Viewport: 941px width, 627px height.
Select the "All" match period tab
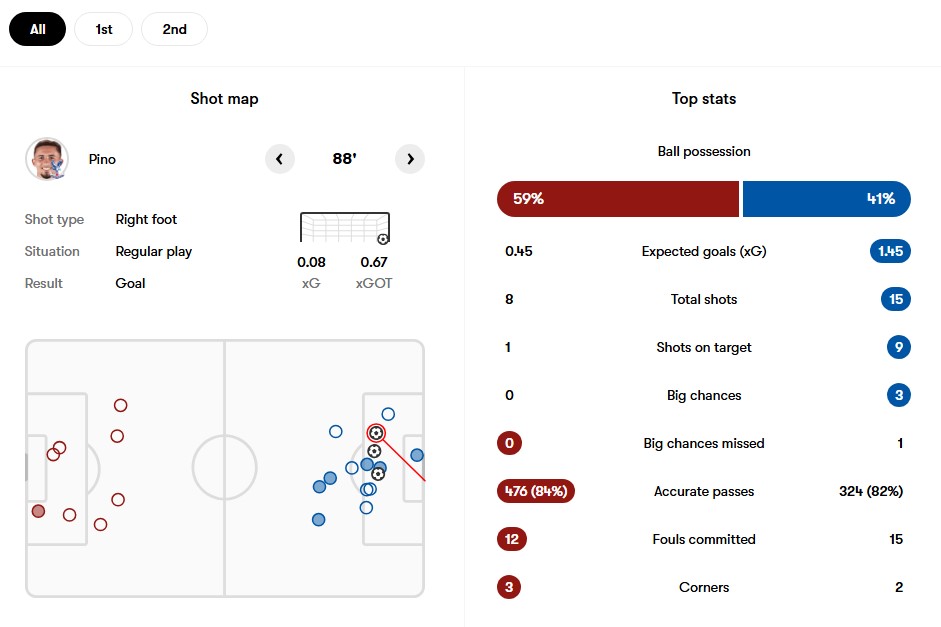click(37, 29)
